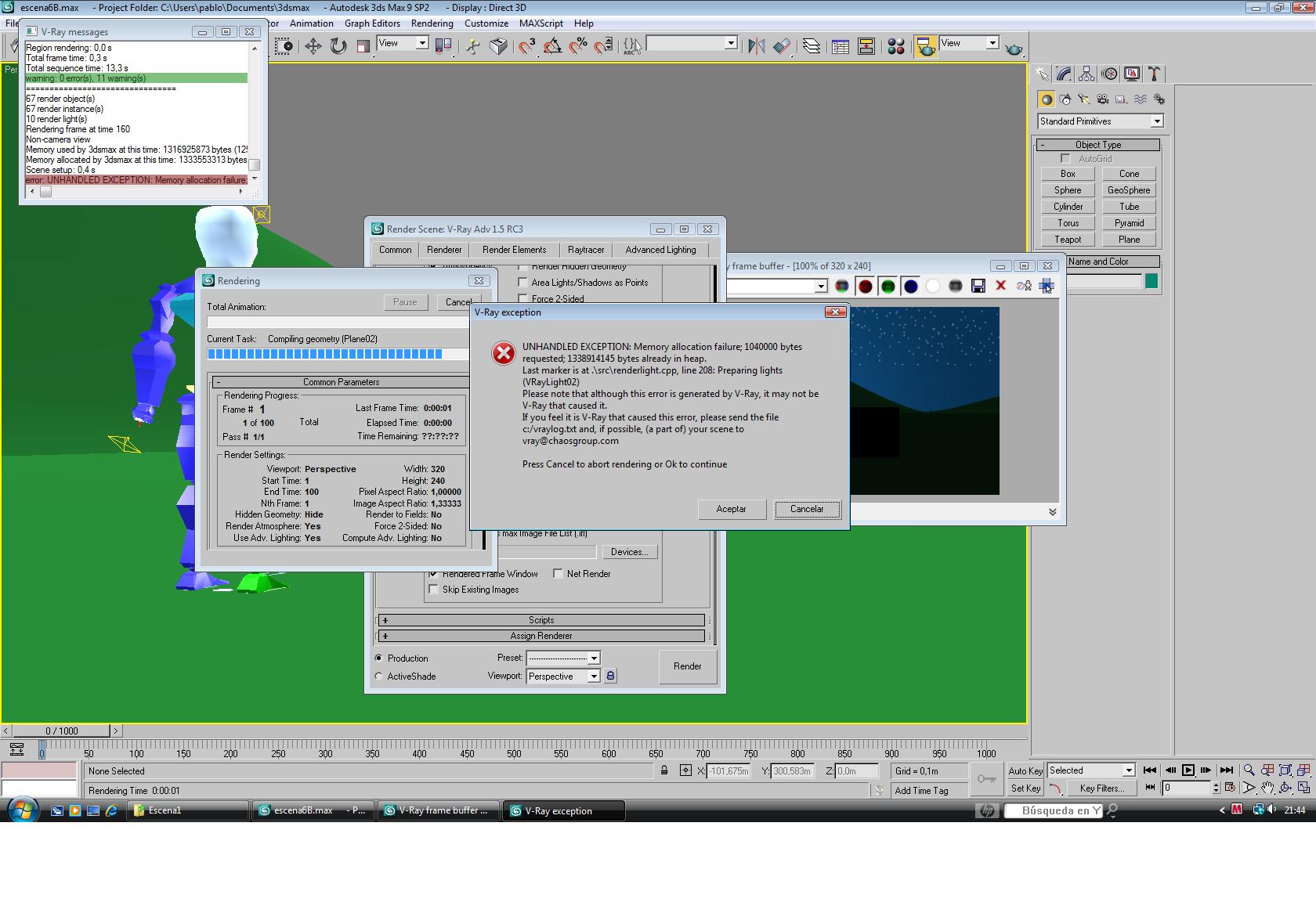
Task: Switch to the Modify command panel
Action: (1064, 74)
